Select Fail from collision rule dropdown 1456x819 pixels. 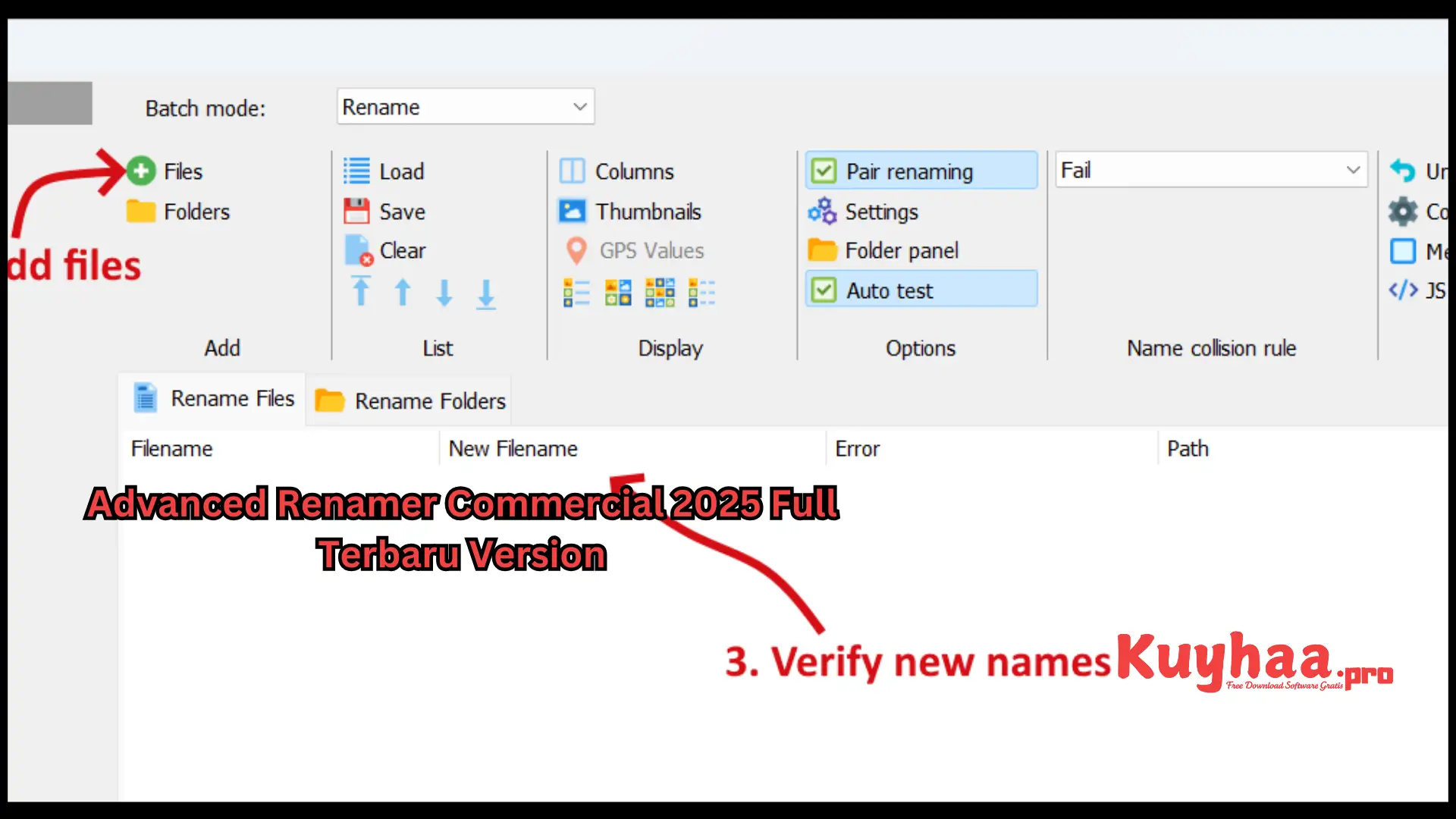[x=1210, y=170]
